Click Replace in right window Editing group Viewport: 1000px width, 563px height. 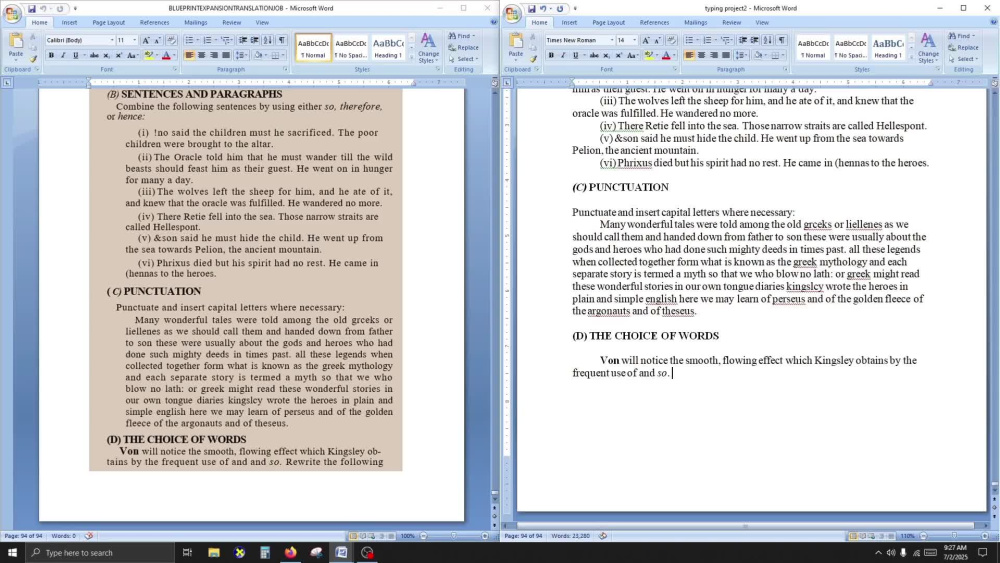tap(963, 47)
